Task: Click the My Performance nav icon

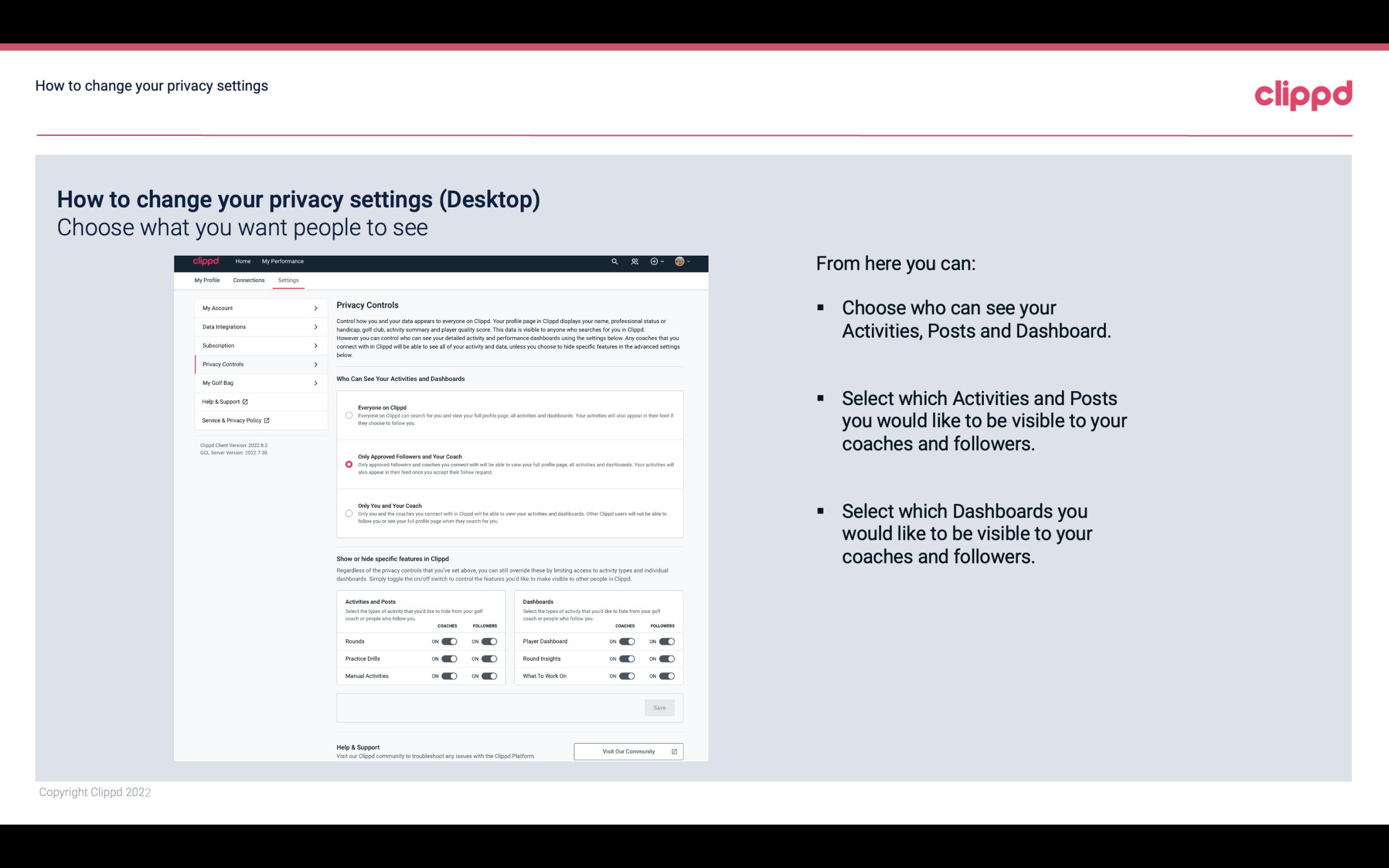Action: 283,261
